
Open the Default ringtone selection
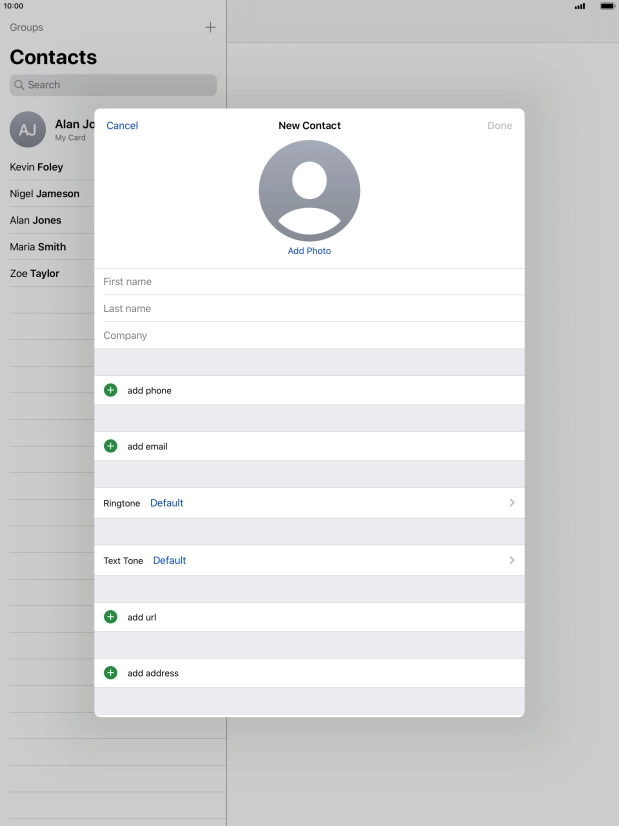point(167,503)
